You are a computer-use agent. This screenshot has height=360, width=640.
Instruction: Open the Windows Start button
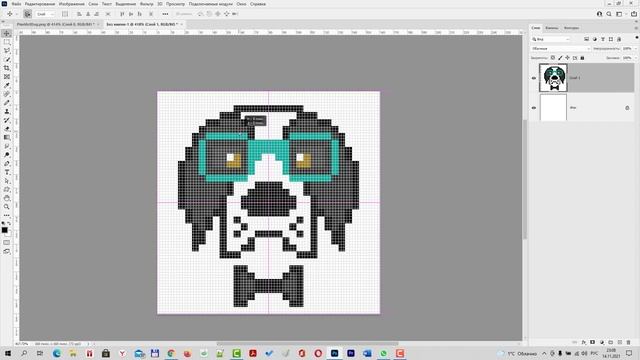7,353
